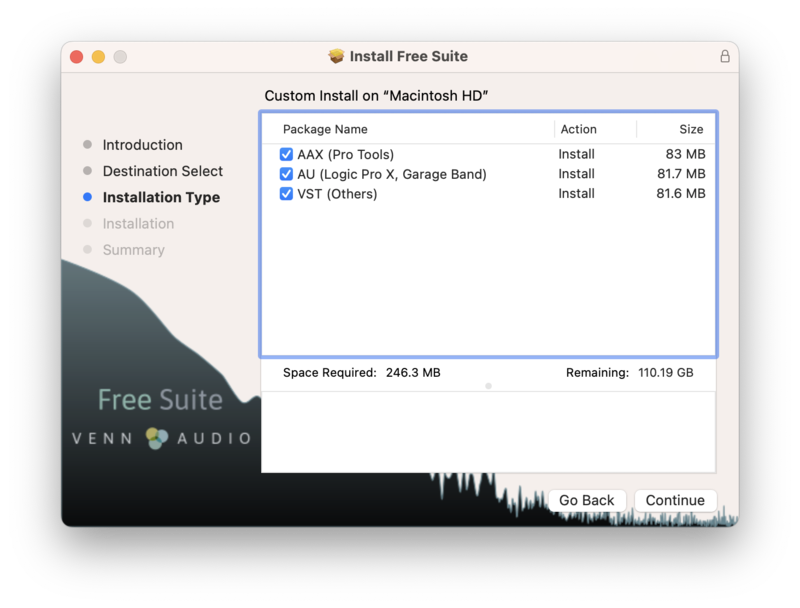Click the Package Name column header
Image resolution: width=800 pixels, height=608 pixels.
click(x=325, y=129)
